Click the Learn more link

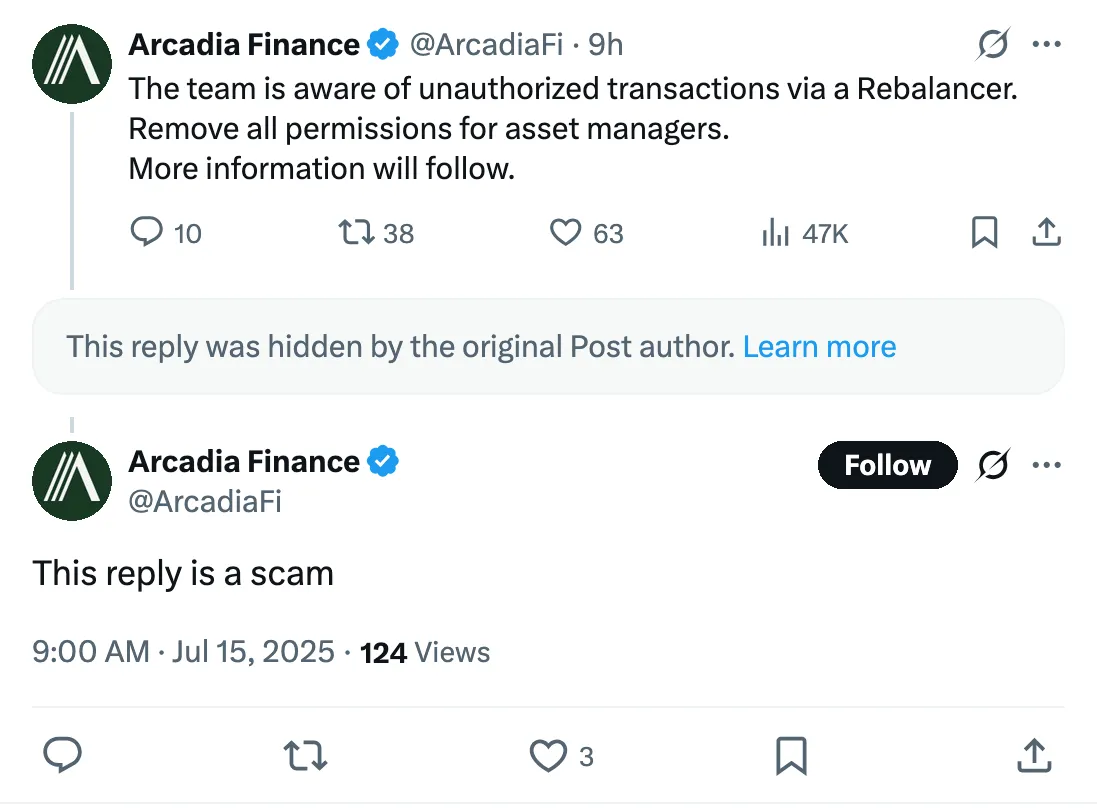(819, 346)
